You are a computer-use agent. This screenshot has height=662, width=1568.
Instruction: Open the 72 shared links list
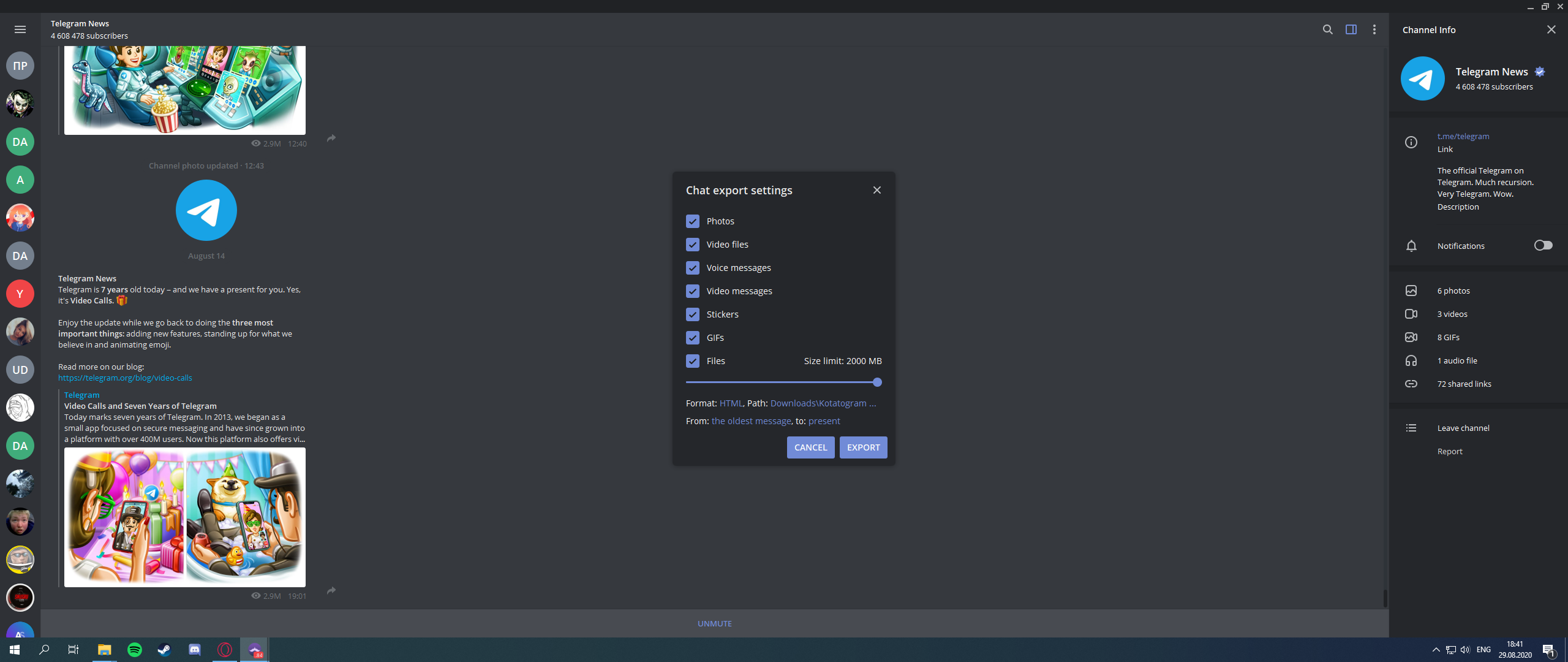1464,384
